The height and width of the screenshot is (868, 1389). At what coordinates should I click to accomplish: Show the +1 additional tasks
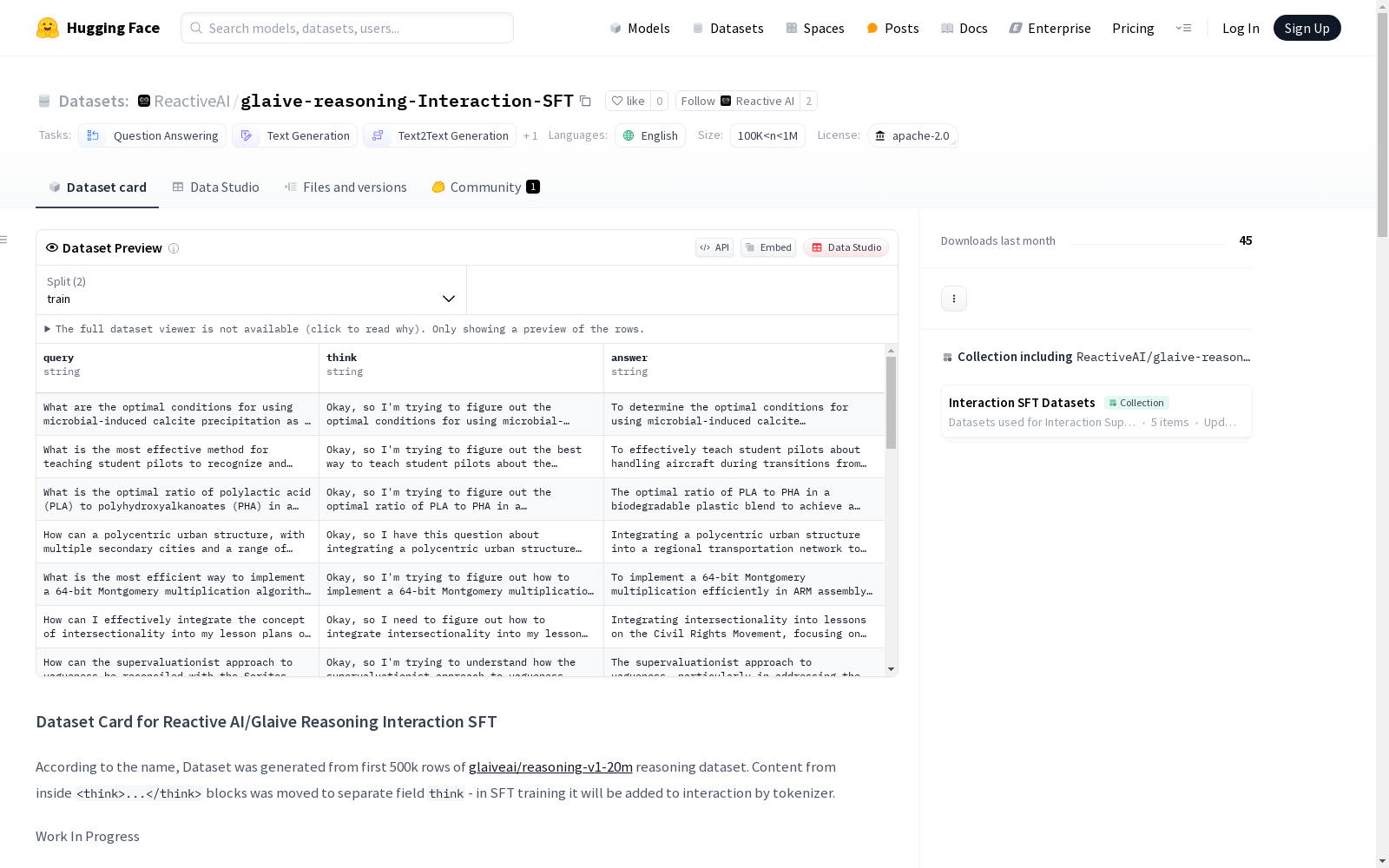coord(530,135)
